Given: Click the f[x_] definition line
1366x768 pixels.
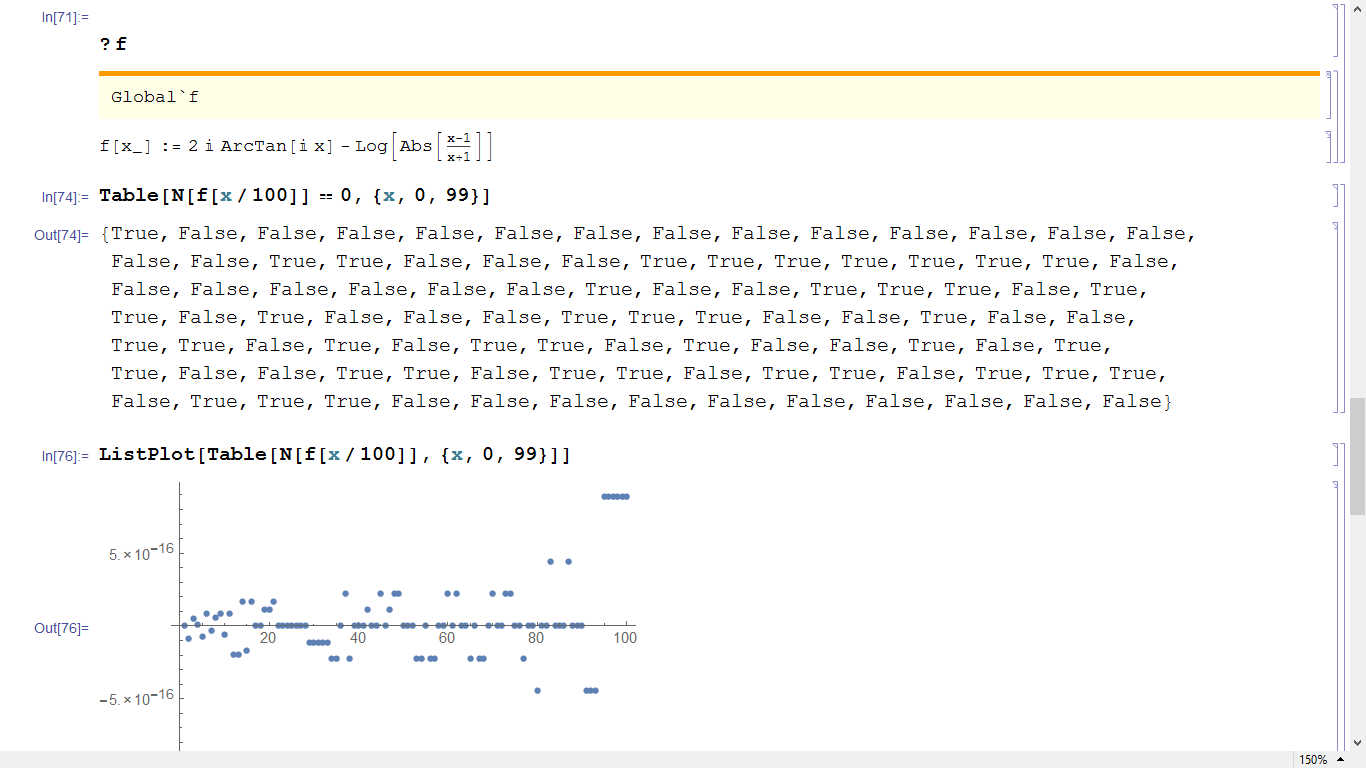Looking at the screenshot, I should point(296,146).
